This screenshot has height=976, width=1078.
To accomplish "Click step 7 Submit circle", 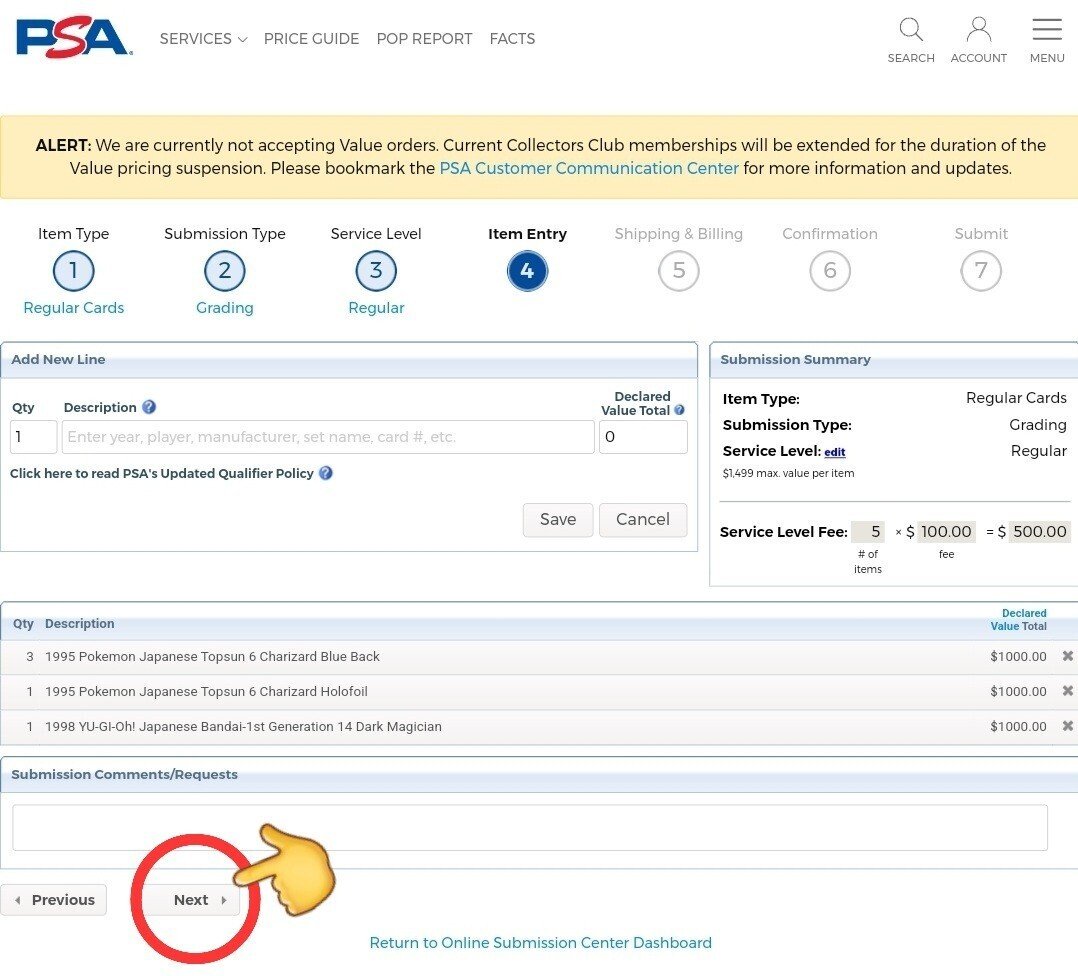I will pos(981,271).
